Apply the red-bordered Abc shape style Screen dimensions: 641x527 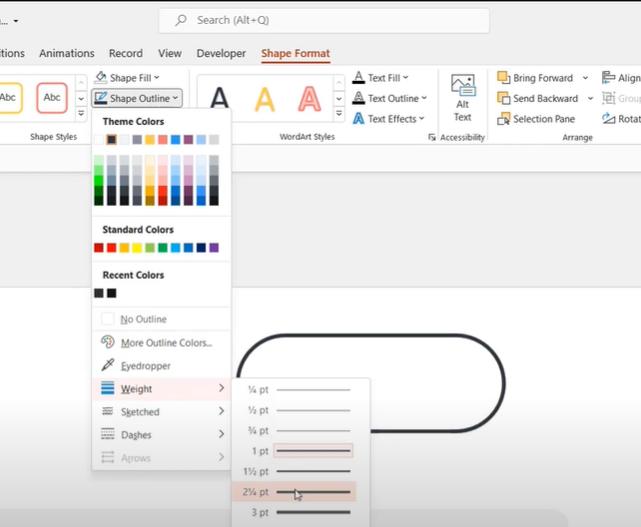coord(52,98)
